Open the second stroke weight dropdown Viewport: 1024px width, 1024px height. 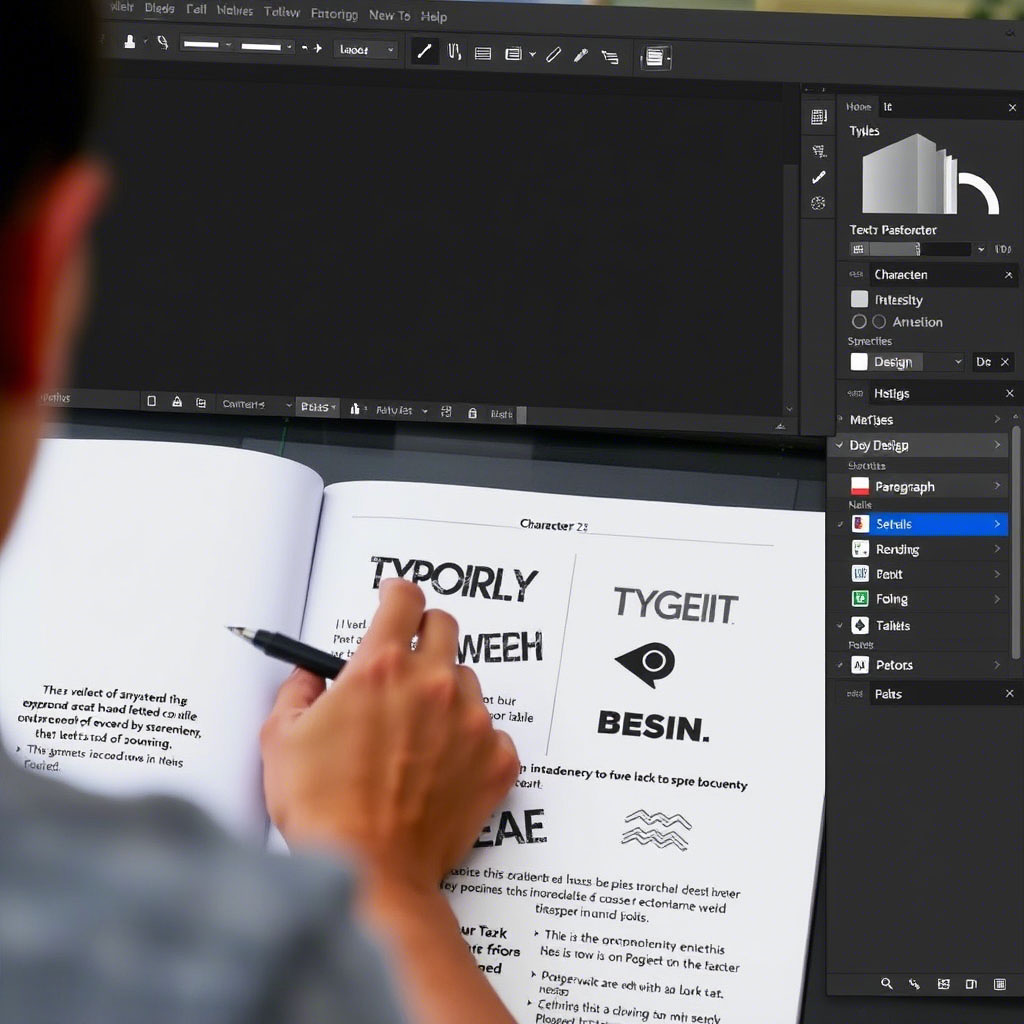266,46
